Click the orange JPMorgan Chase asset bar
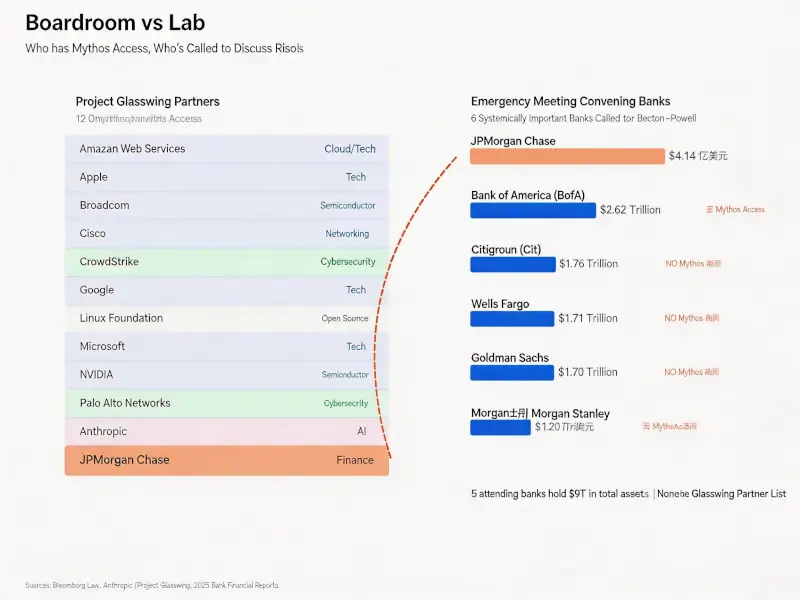The image size is (800, 600). tap(567, 156)
